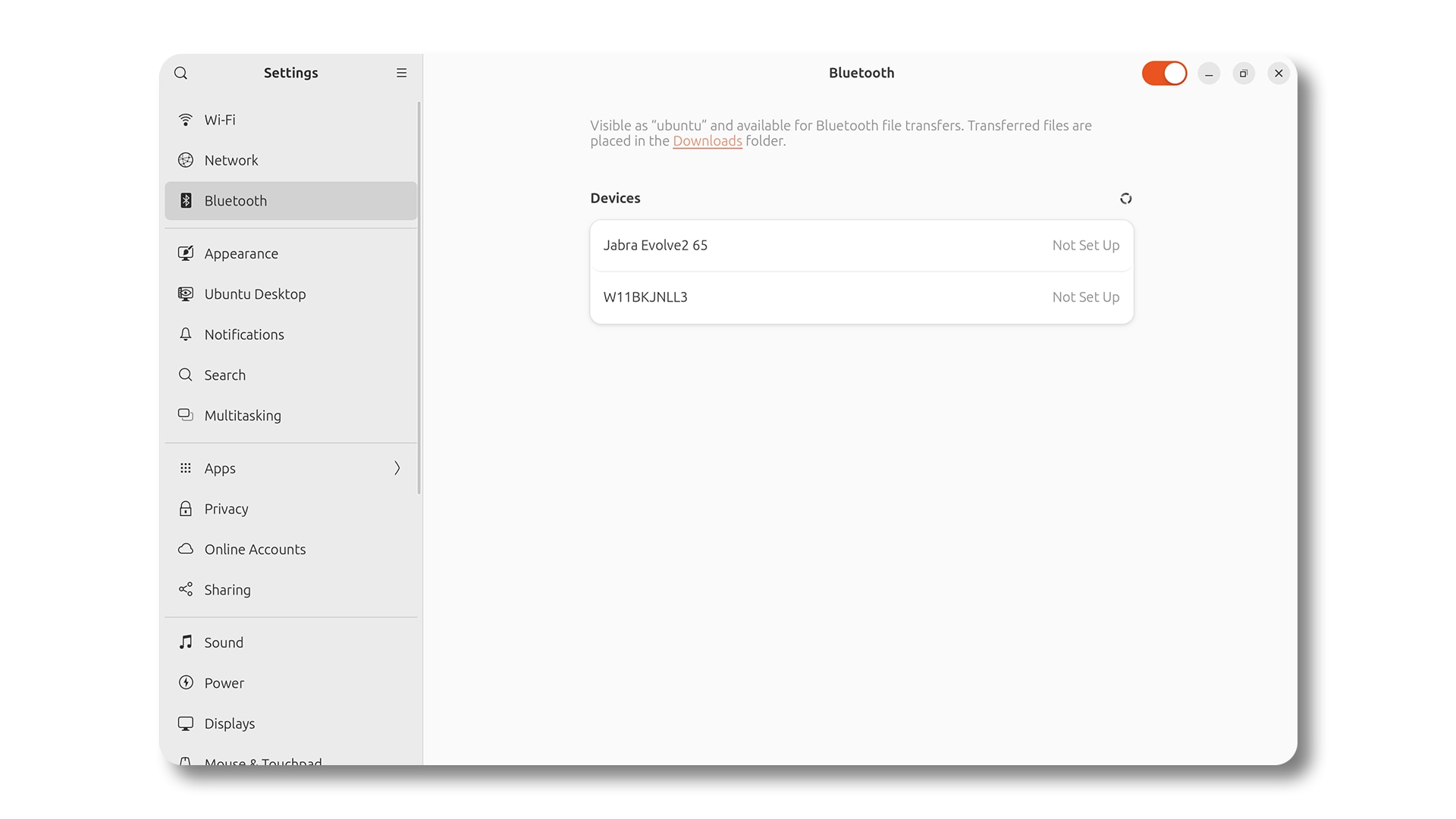Click the Wi-Fi icon in settings sidebar
The width and height of the screenshot is (1456, 819).
[185, 119]
